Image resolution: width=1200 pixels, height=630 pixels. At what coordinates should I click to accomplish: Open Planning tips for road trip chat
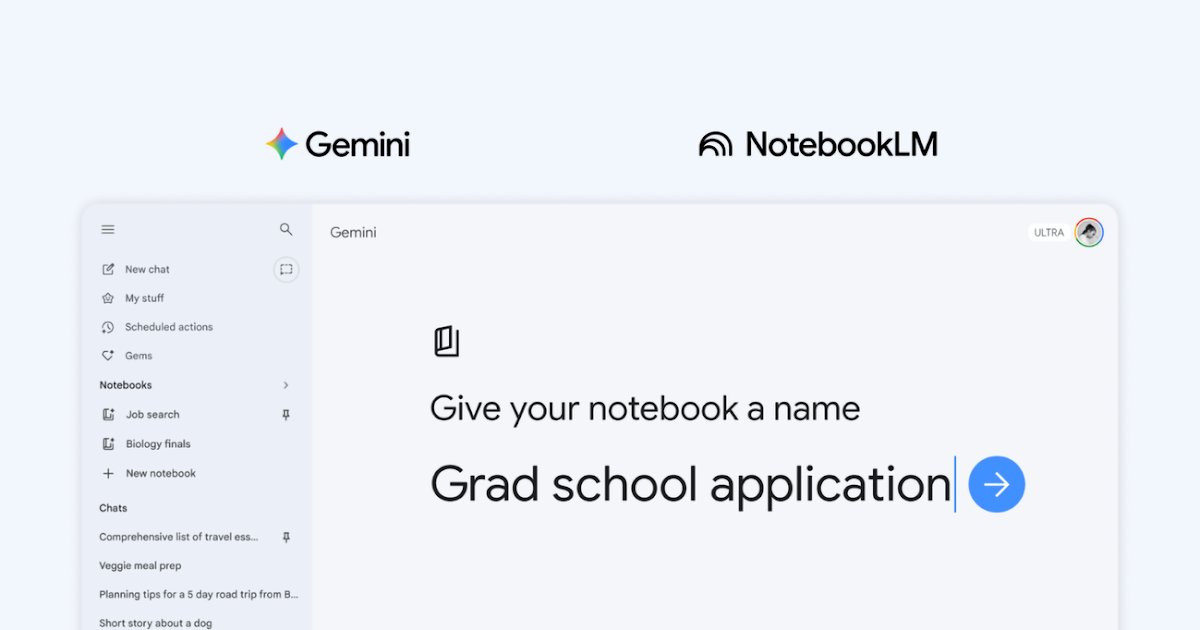(x=199, y=594)
